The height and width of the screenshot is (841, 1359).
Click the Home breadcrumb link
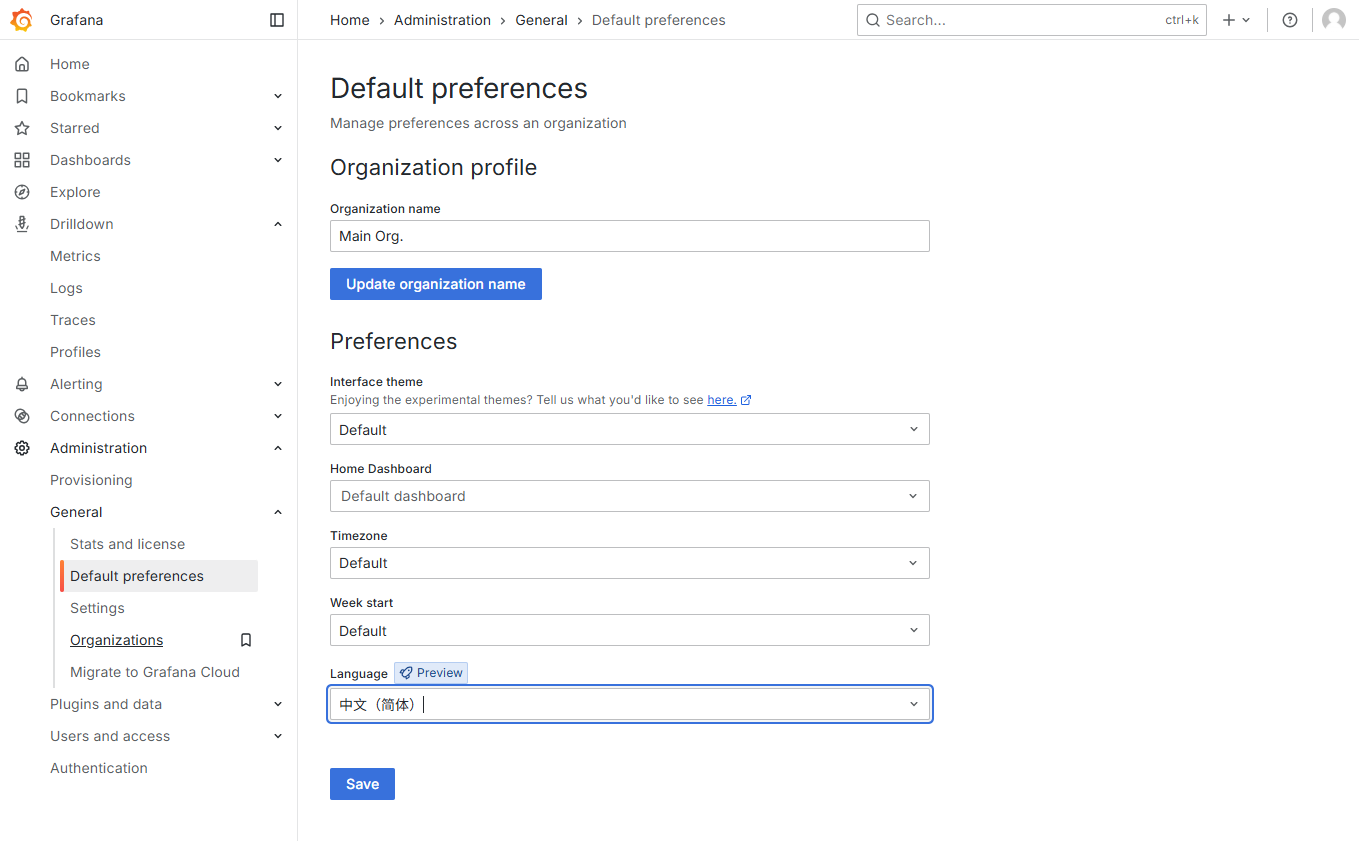point(350,20)
